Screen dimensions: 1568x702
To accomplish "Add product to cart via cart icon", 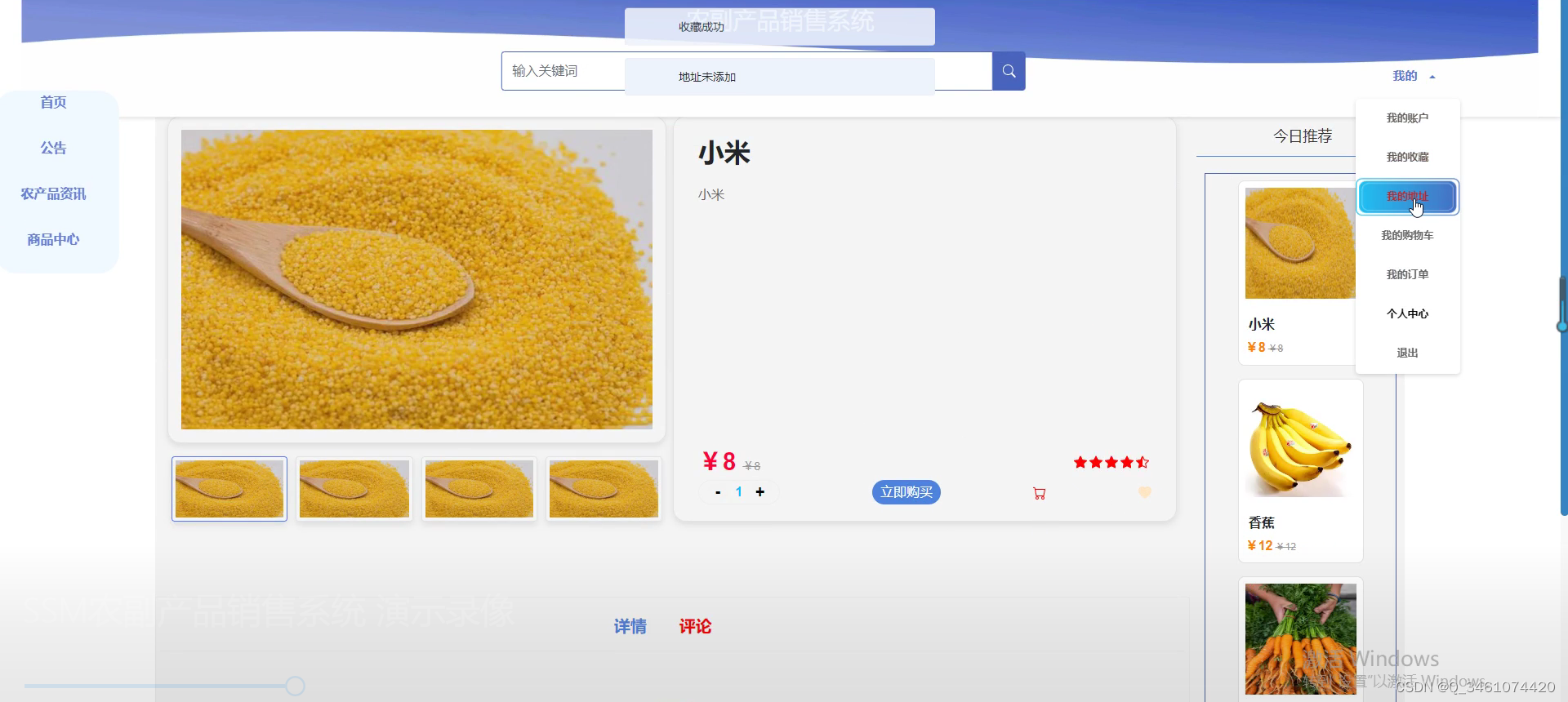I will pyautogui.click(x=1039, y=493).
